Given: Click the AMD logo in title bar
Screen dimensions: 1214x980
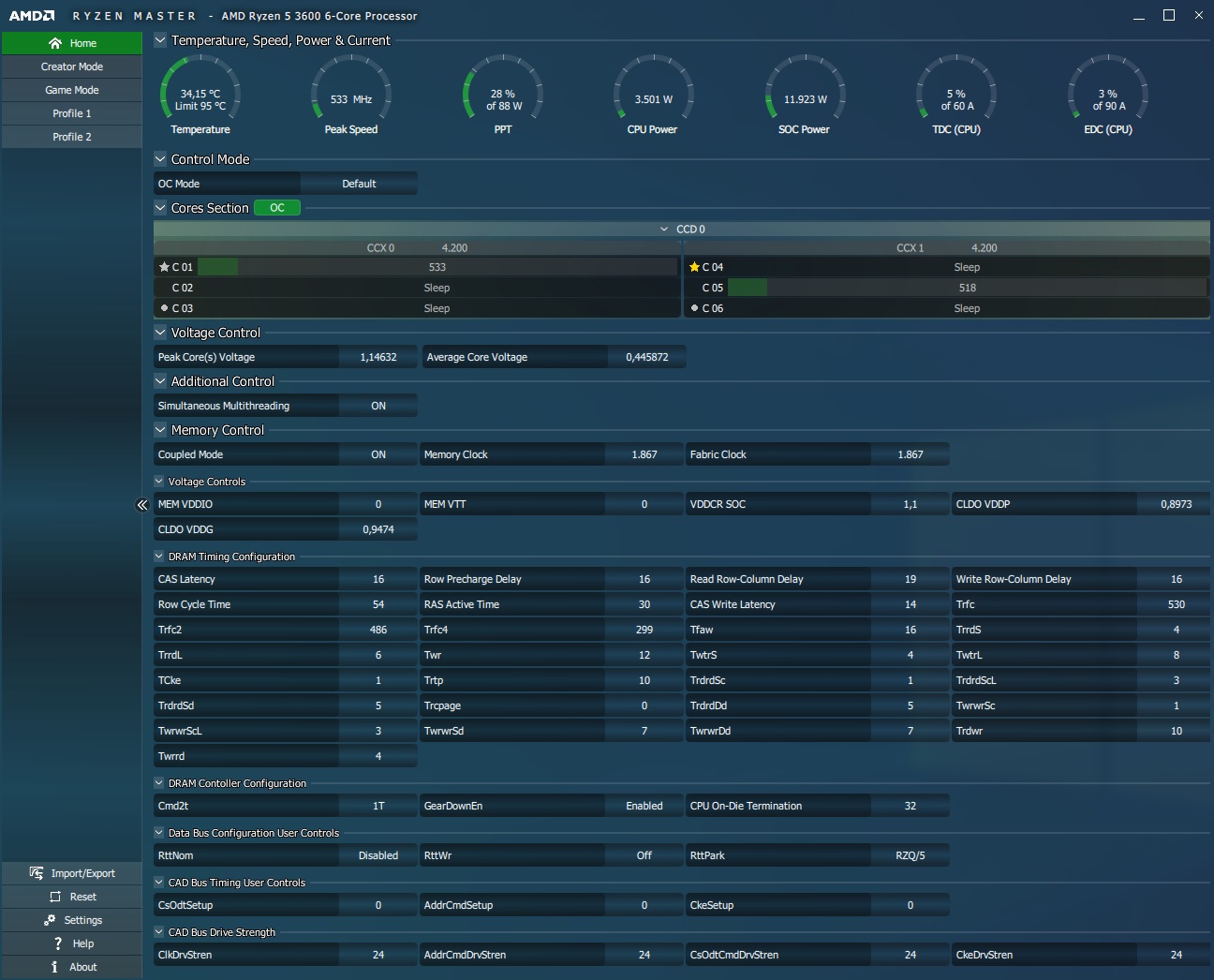Looking at the screenshot, I should tap(32, 16).
